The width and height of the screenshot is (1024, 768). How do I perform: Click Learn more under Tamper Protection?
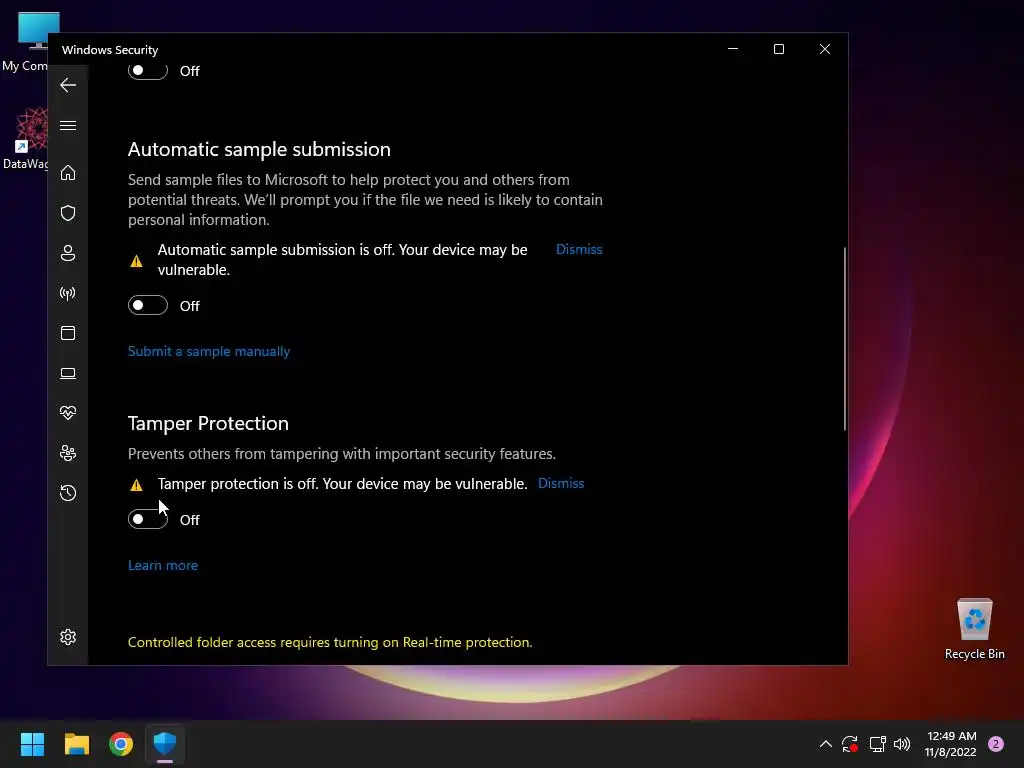click(x=163, y=566)
